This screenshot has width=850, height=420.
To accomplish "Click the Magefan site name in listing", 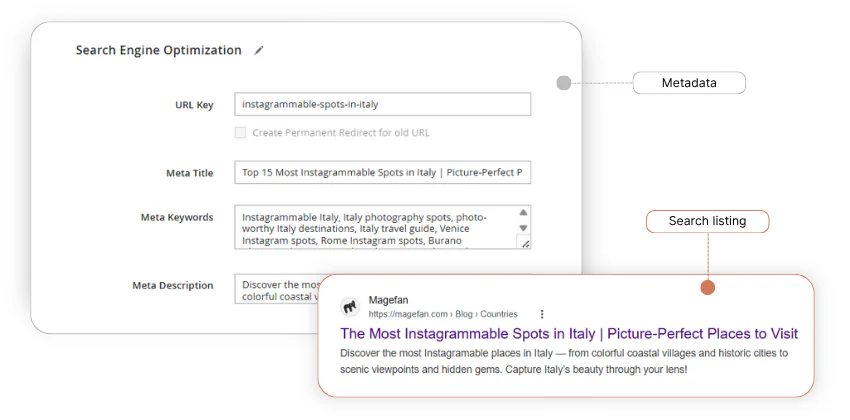I will coord(388,300).
